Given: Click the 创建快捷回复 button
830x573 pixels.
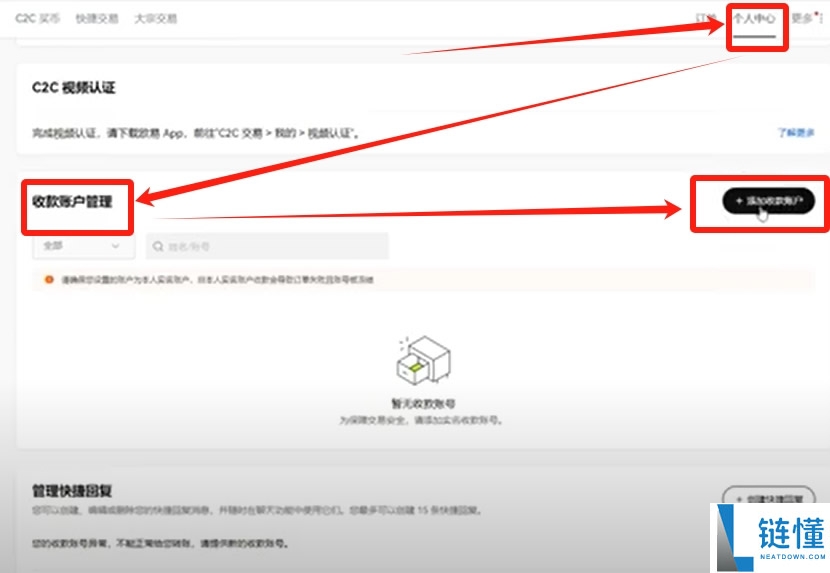Looking at the screenshot, I should point(769,498).
